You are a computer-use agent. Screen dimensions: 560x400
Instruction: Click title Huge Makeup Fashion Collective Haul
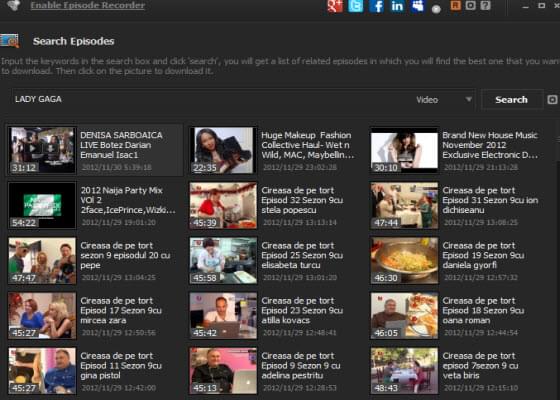pos(308,145)
